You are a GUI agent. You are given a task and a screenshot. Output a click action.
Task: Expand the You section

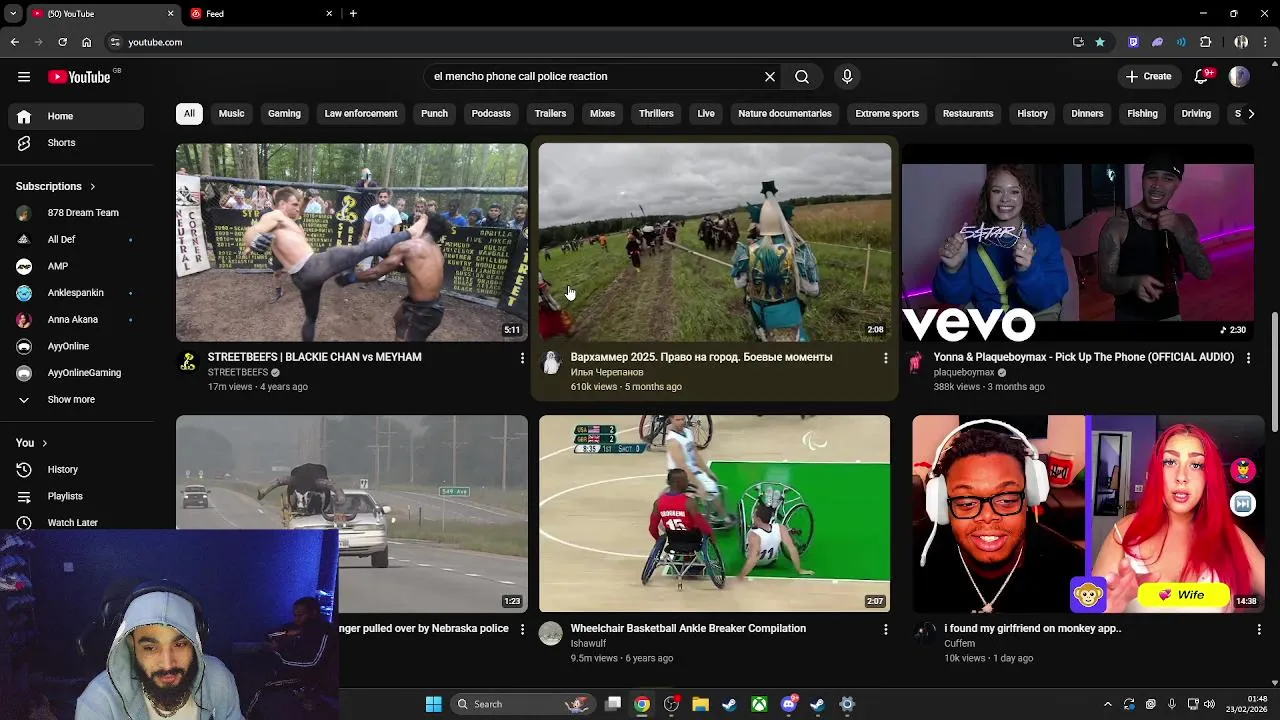click(31, 443)
